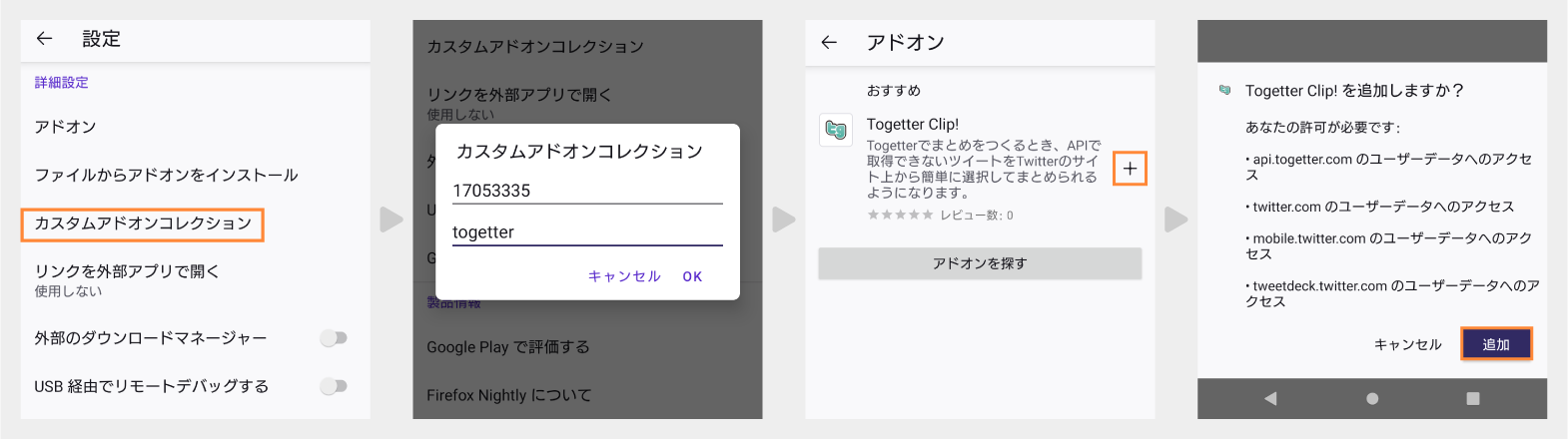Viewport: 1568px width, 439px height.
Task: Go back from the 設定 screen
Action: point(44,39)
